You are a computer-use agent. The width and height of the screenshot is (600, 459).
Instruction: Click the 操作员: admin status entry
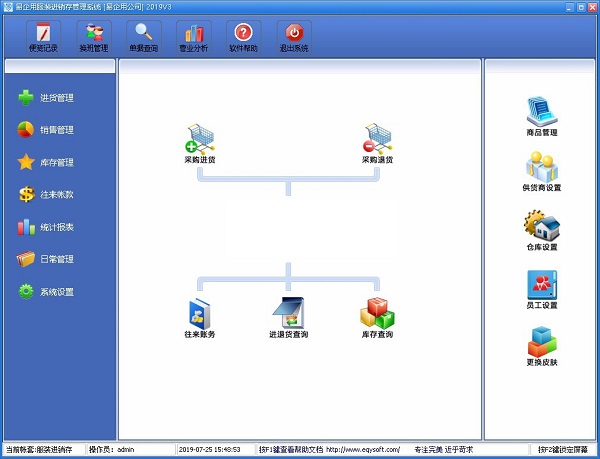point(112,449)
